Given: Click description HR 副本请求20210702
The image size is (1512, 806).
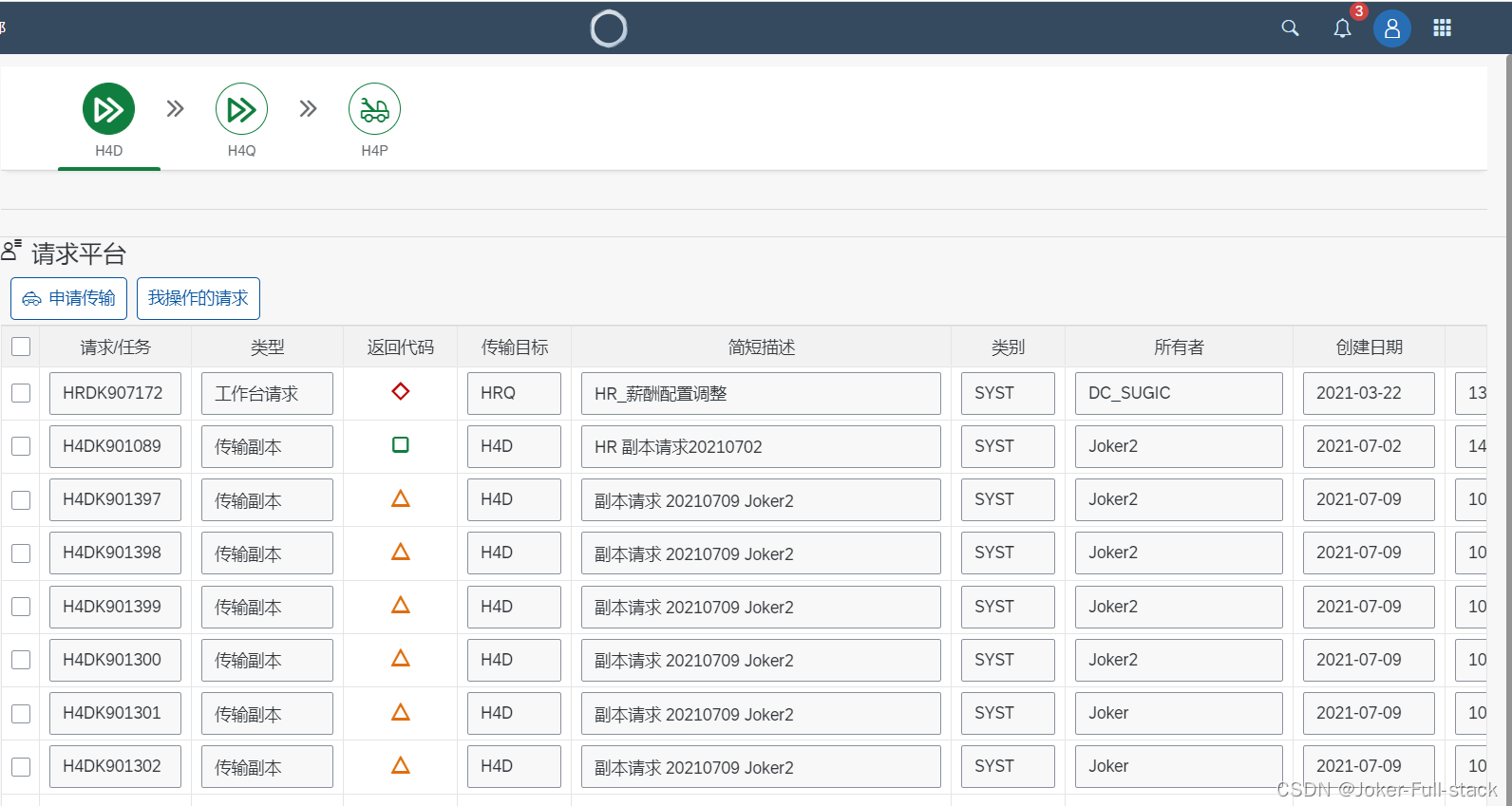Looking at the screenshot, I should [x=761, y=446].
